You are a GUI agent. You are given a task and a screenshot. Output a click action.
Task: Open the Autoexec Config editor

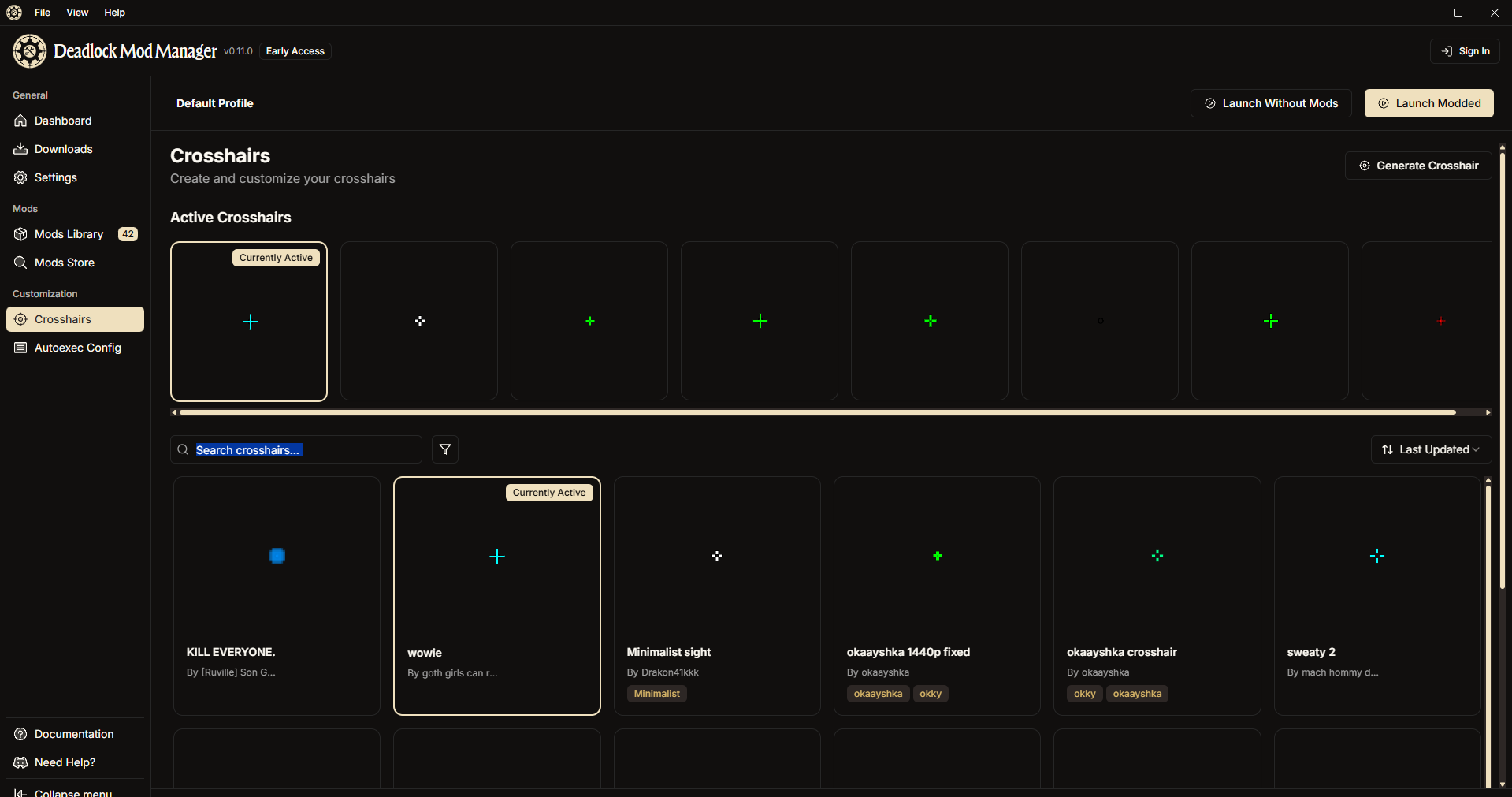click(77, 347)
